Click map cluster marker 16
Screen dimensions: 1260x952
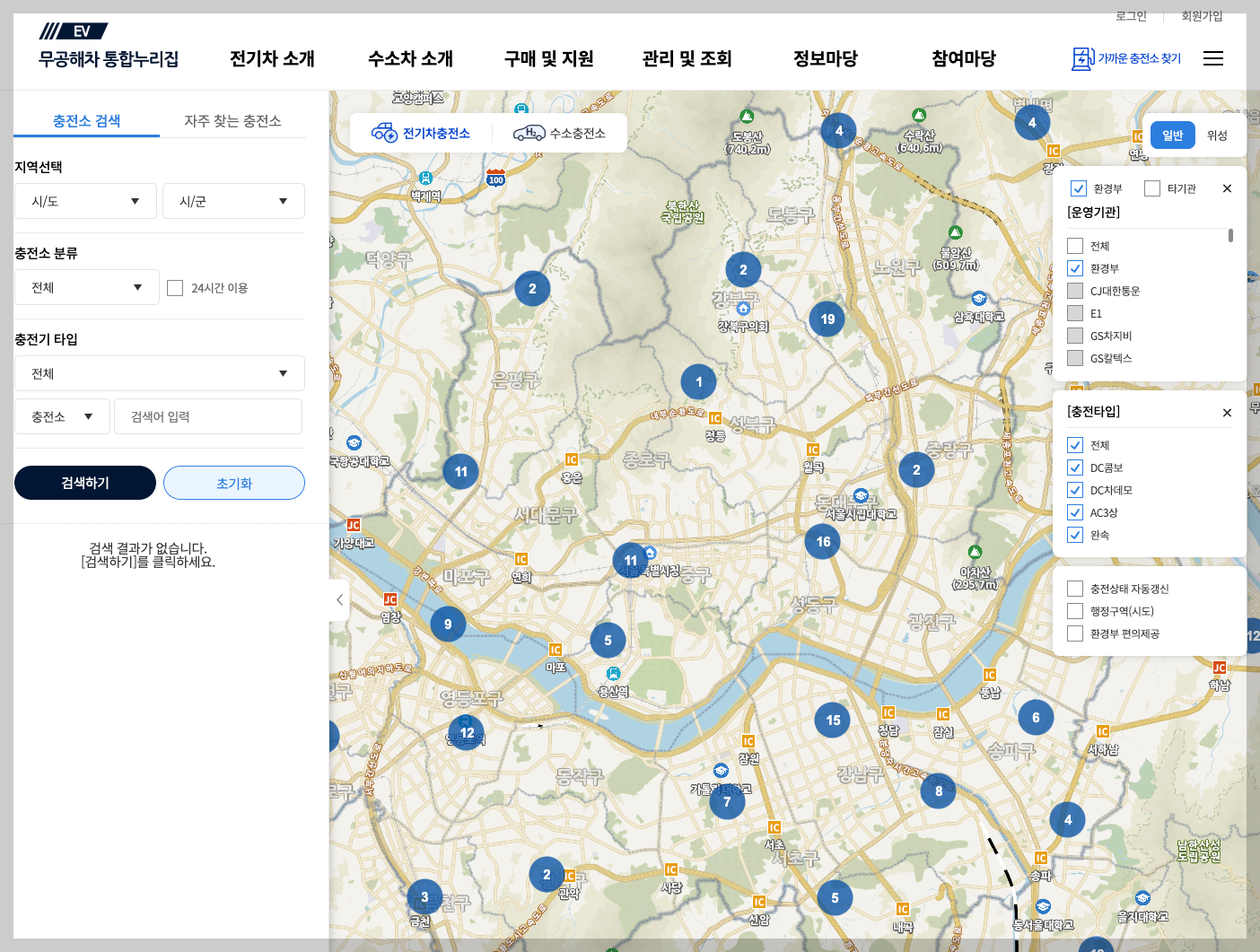point(823,541)
